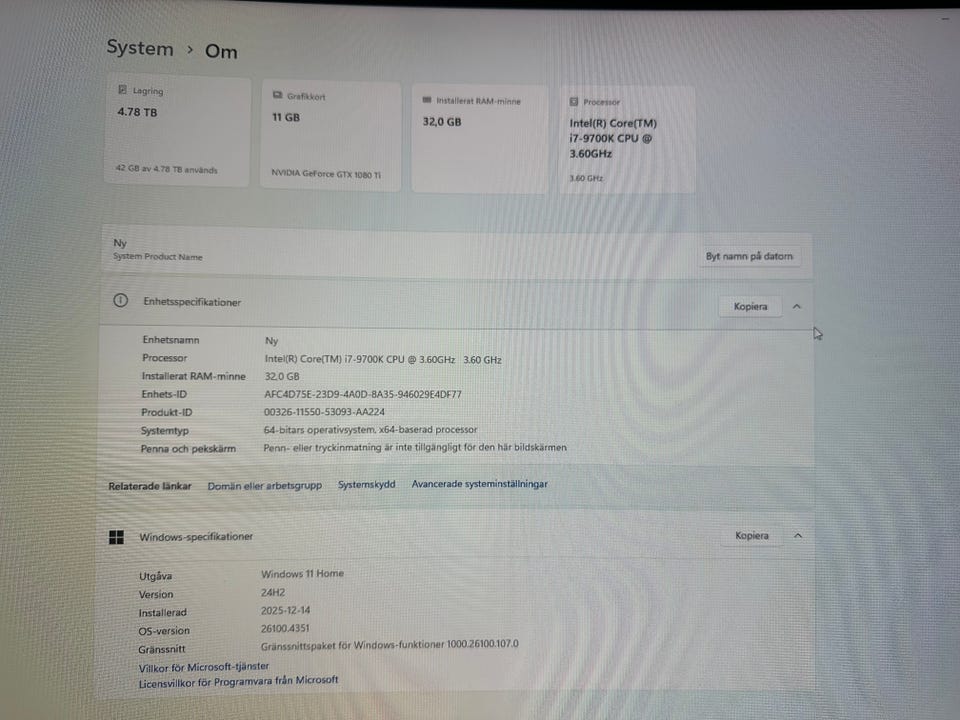Open Licensvillkor för Programvara från Microsoft

click(238, 681)
